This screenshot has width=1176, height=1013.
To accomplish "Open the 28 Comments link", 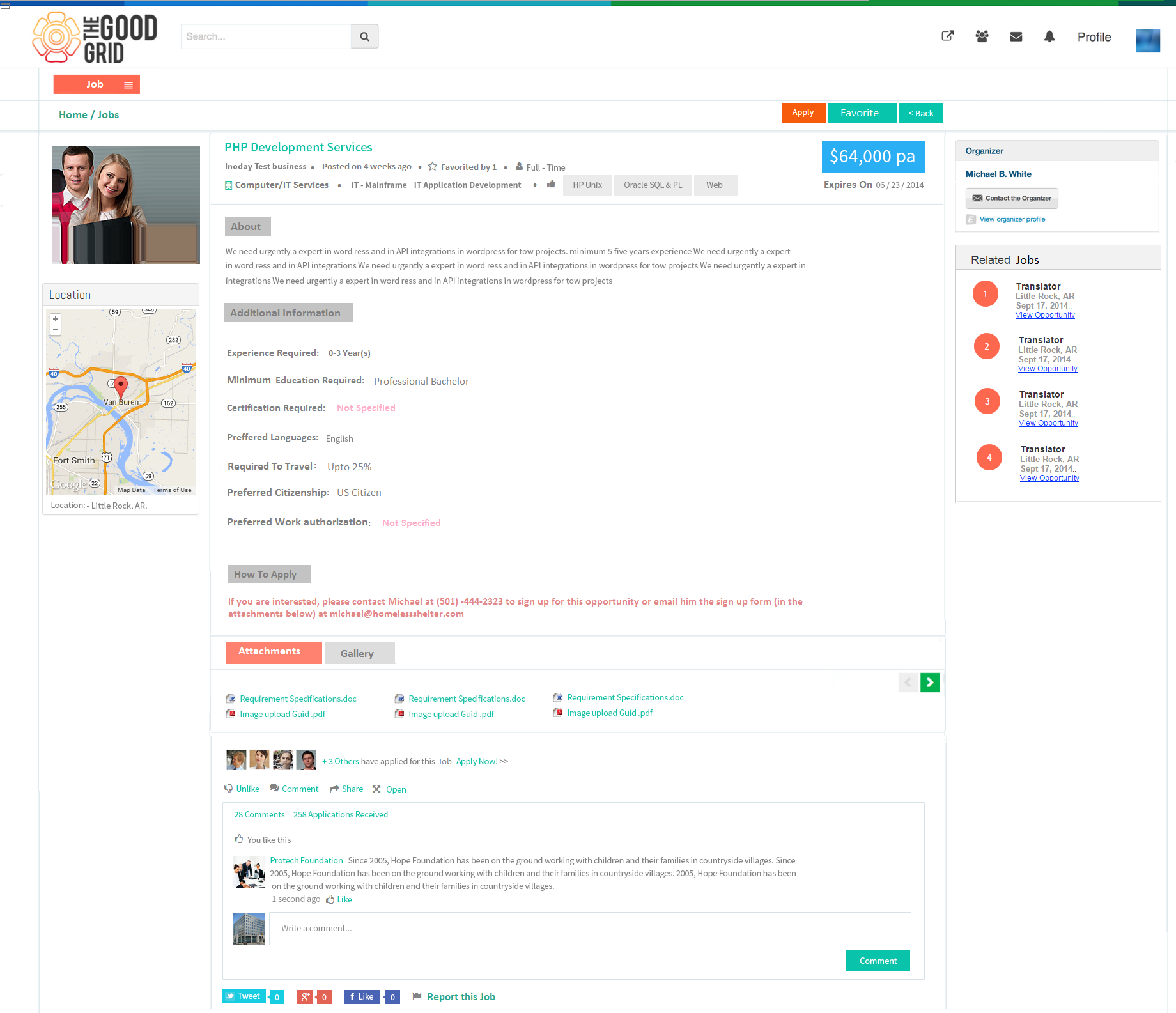I will 259,815.
